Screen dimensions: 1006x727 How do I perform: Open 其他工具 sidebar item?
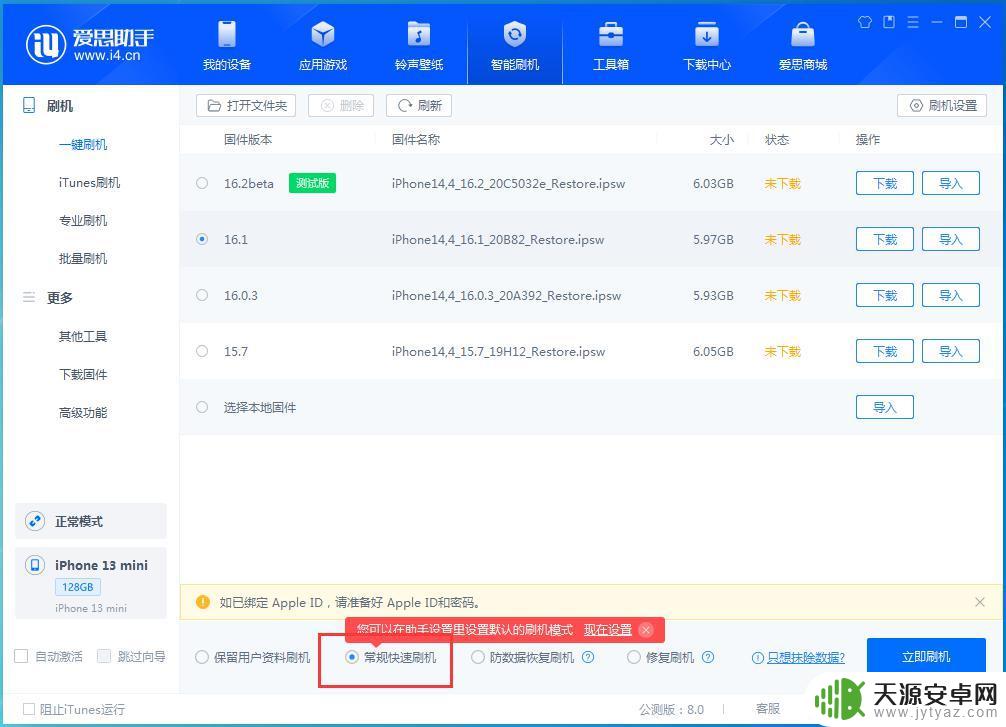pos(83,336)
